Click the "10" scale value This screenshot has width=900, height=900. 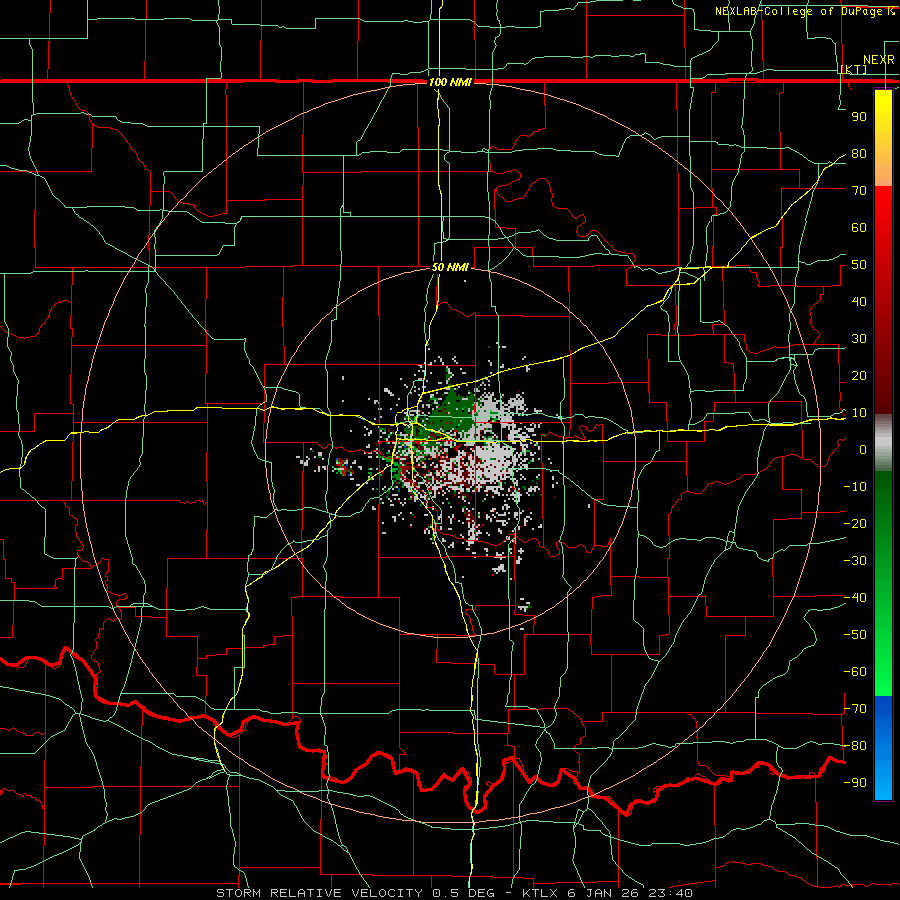click(x=859, y=413)
